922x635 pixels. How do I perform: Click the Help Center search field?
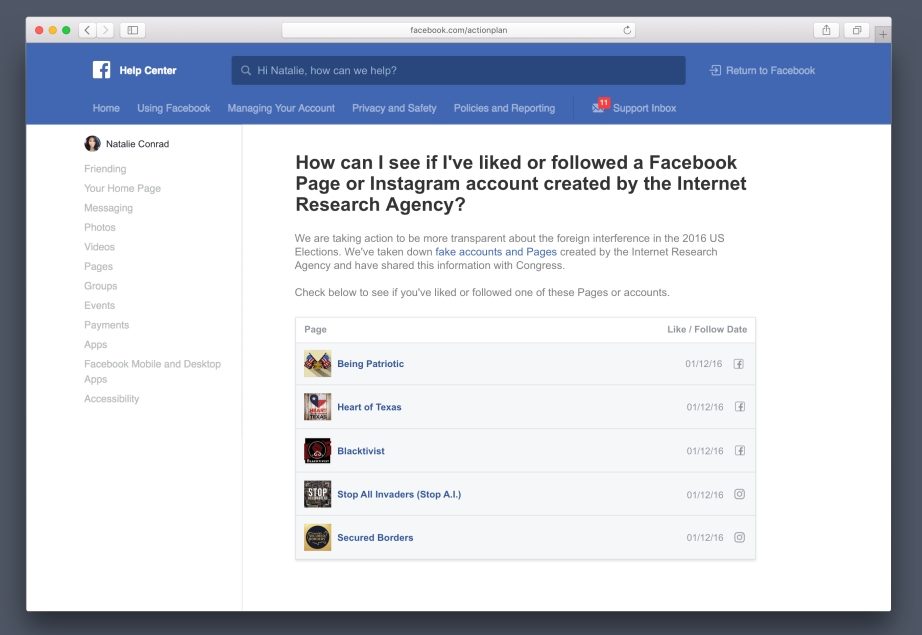[x=458, y=71]
